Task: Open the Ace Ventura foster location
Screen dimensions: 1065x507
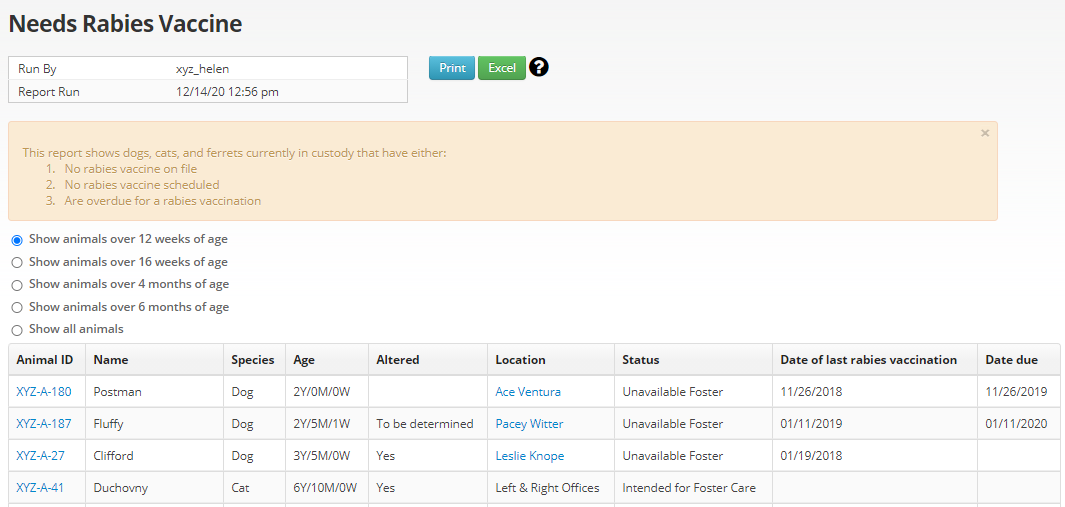Action: click(528, 392)
